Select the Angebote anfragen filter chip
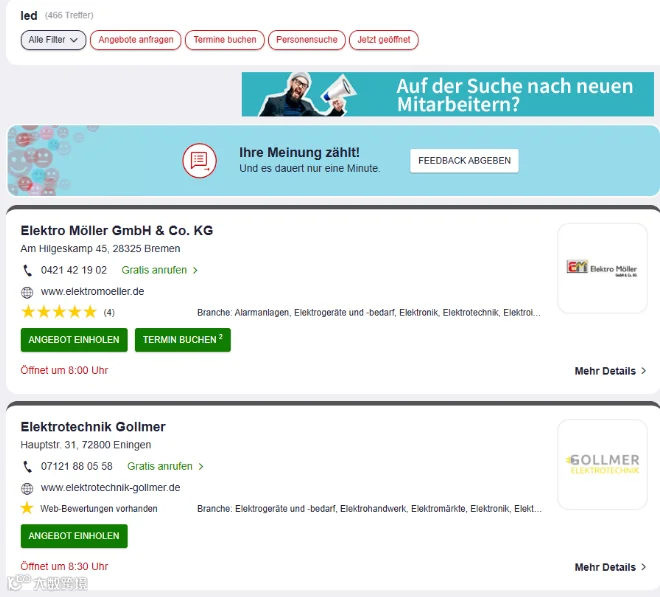660x597 pixels. [136, 40]
